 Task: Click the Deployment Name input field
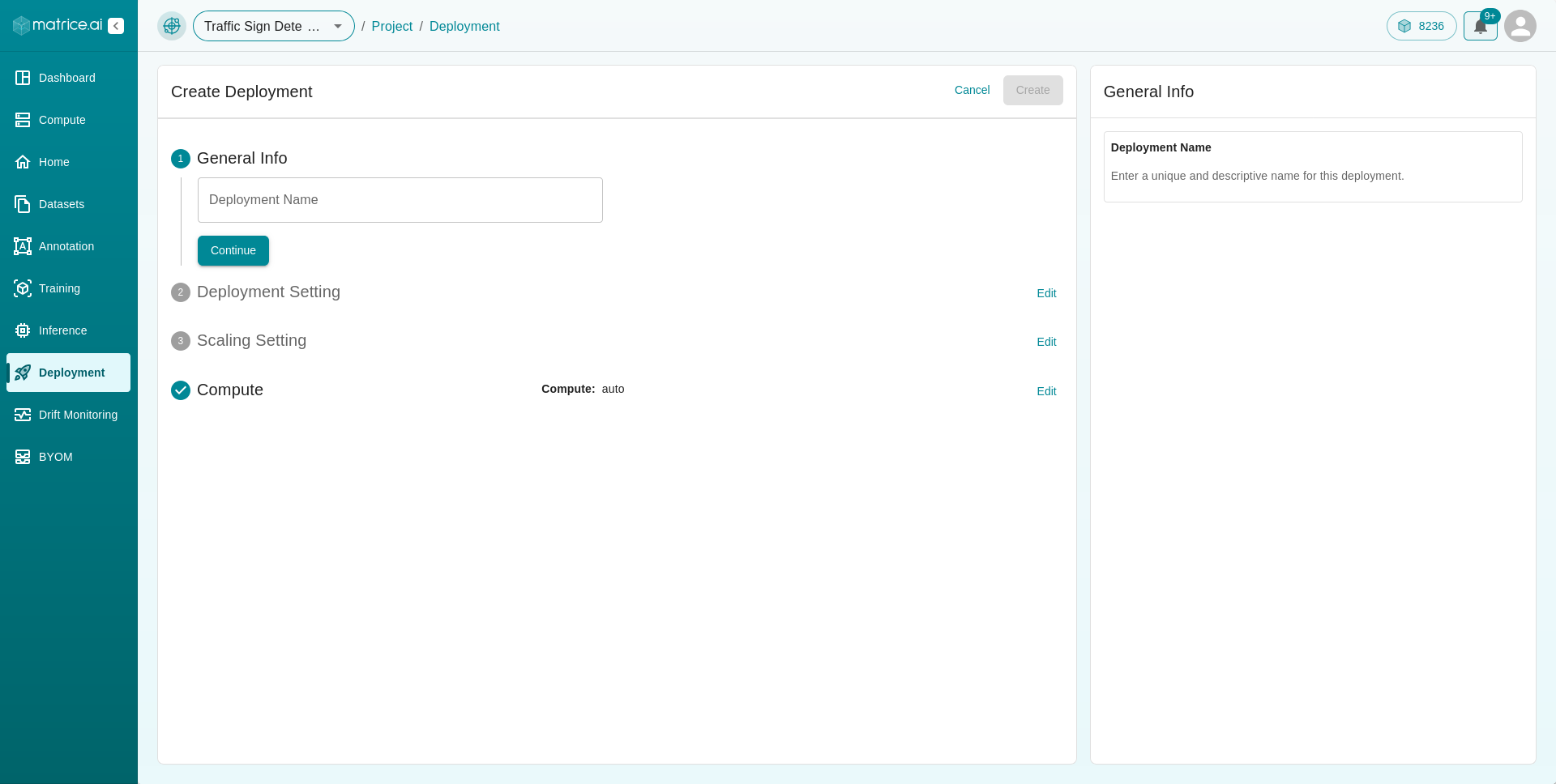(x=400, y=200)
